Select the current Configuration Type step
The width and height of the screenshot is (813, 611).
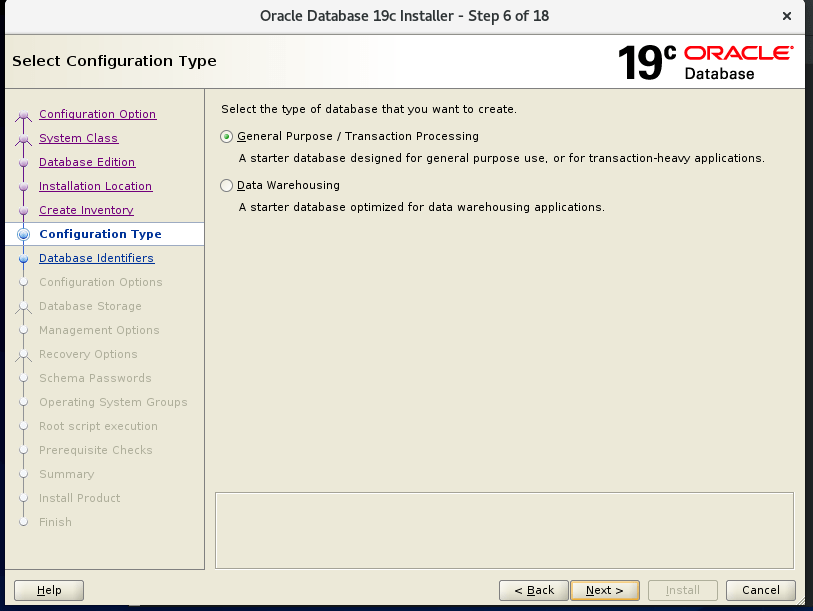coord(100,234)
